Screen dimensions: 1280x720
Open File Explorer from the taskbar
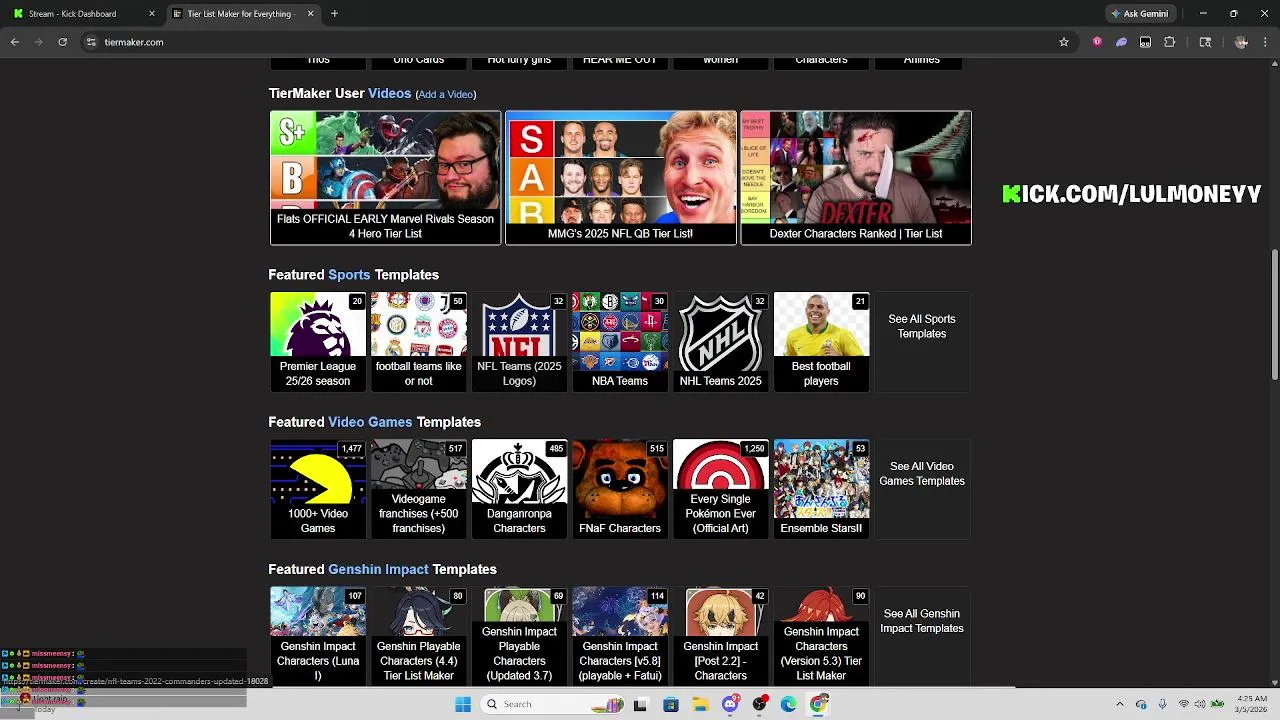(701, 704)
